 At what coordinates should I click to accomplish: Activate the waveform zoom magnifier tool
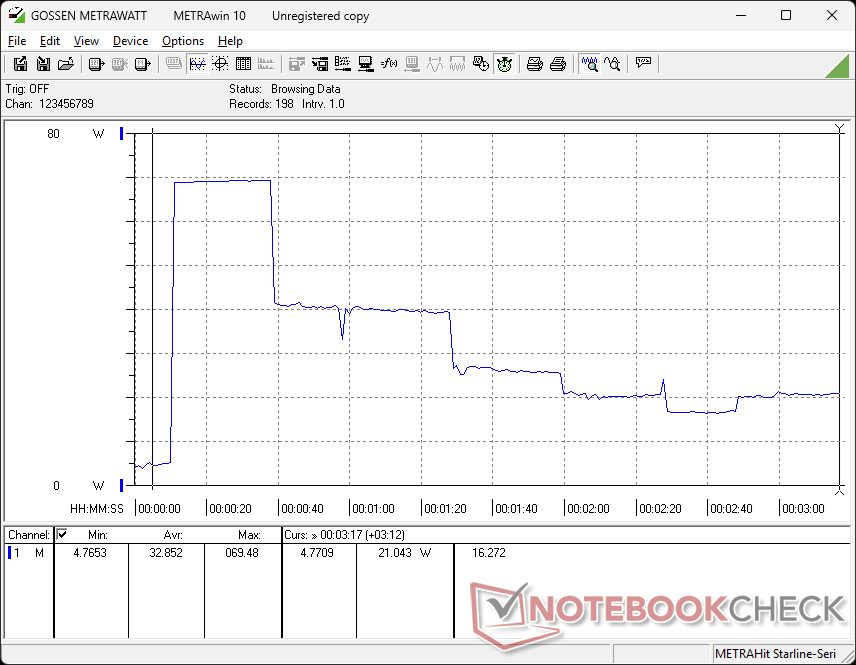590,64
